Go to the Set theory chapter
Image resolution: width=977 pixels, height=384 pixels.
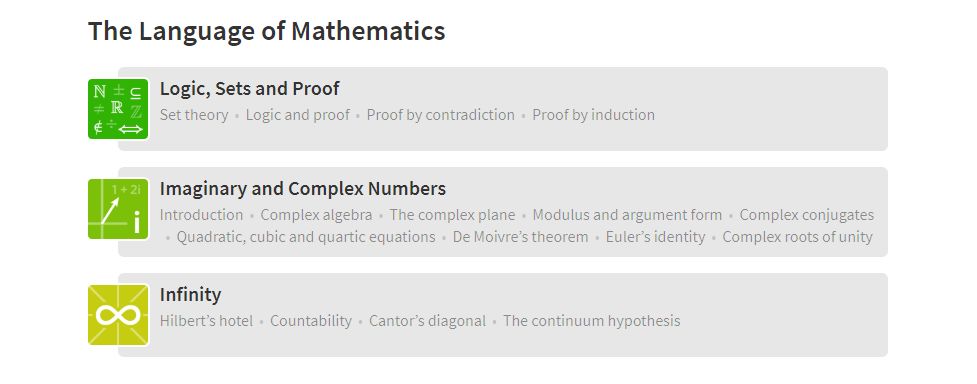[194, 115]
